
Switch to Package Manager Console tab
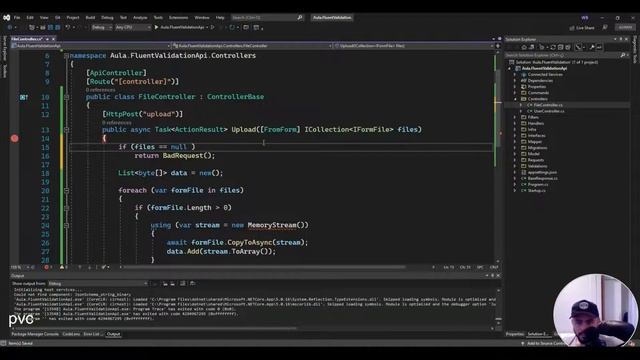[x=35, y=334]
